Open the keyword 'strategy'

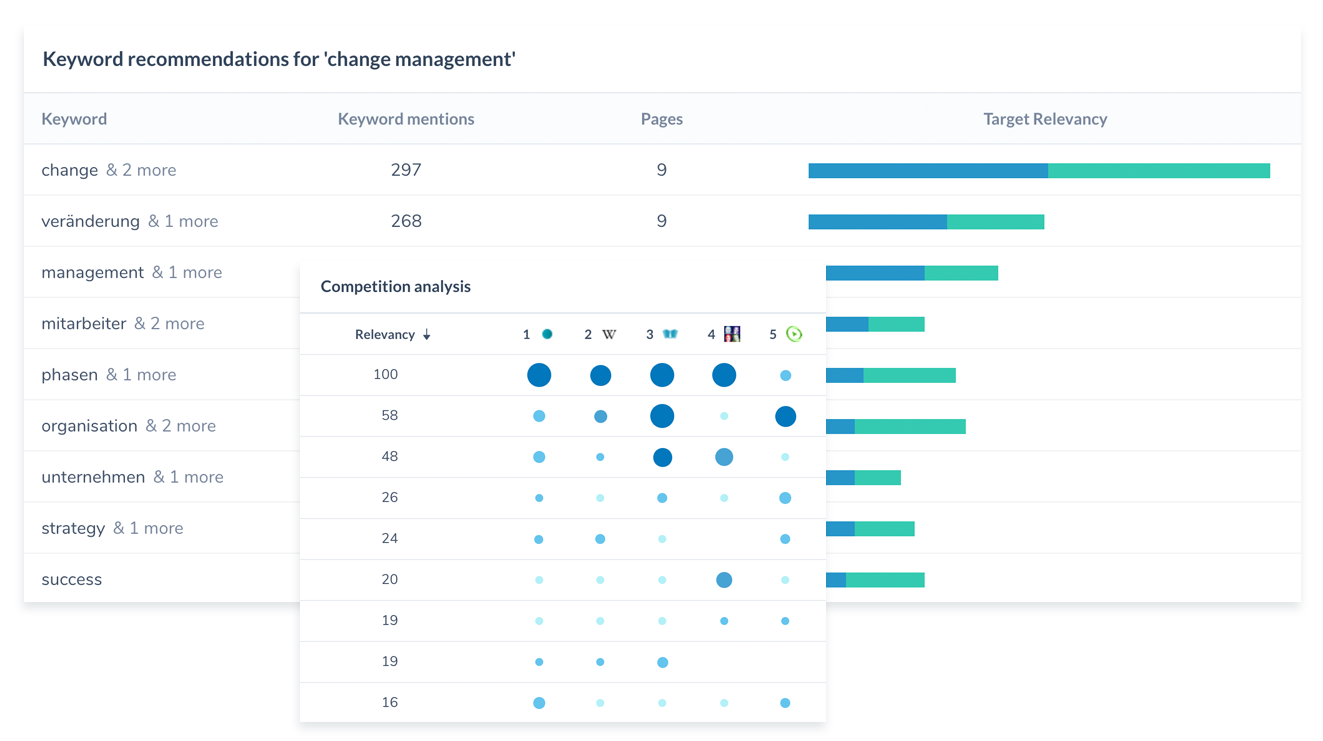[73, 528]
